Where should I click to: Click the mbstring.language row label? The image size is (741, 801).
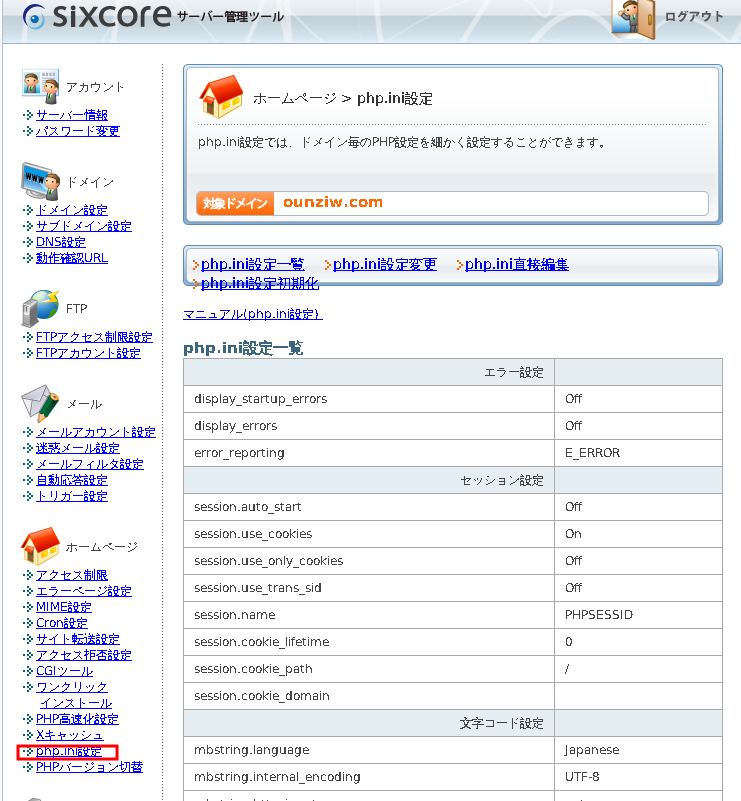coord(252,750)
